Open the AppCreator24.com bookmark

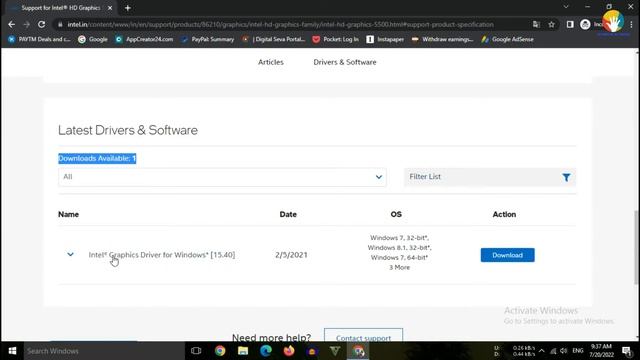(x=144, y=39)
